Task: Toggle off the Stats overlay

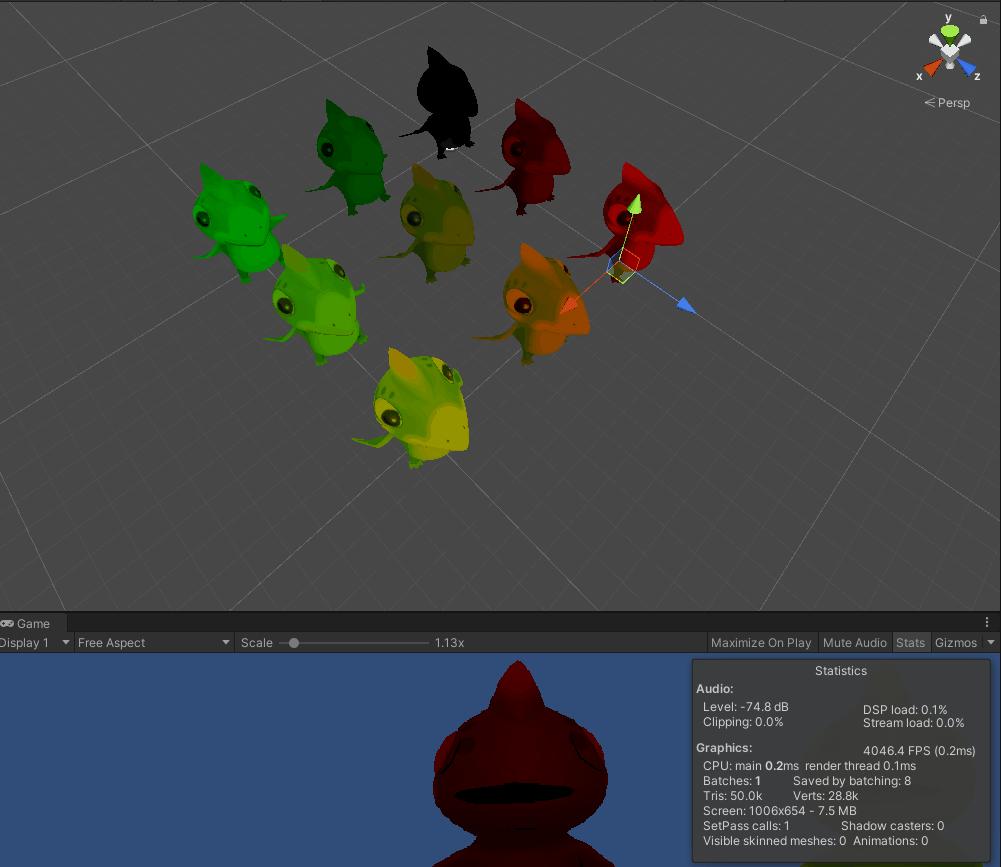Action: pyautogui.click(x=911, y=643)
